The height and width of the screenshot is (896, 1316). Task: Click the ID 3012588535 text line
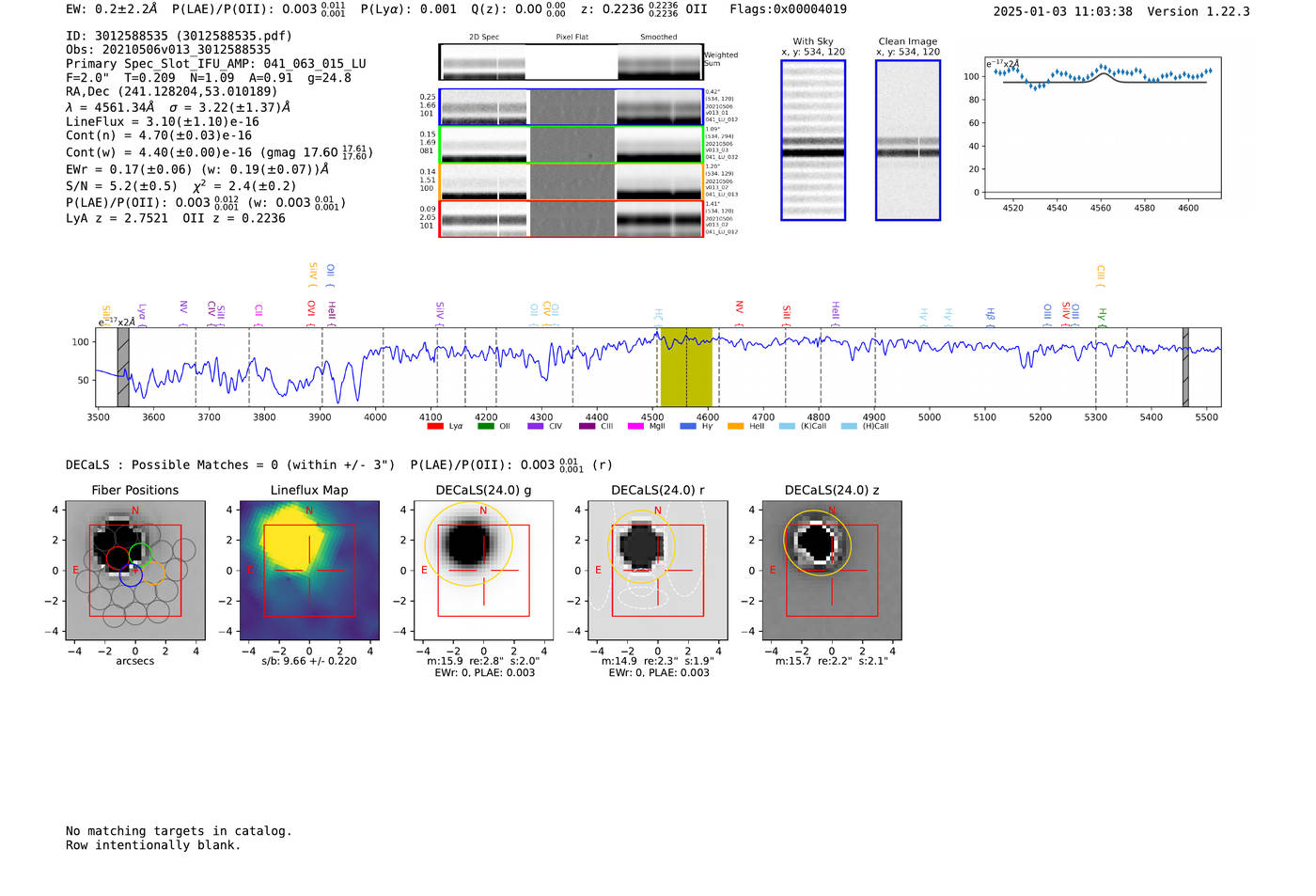pyautogui.click(x=179, y=36)
